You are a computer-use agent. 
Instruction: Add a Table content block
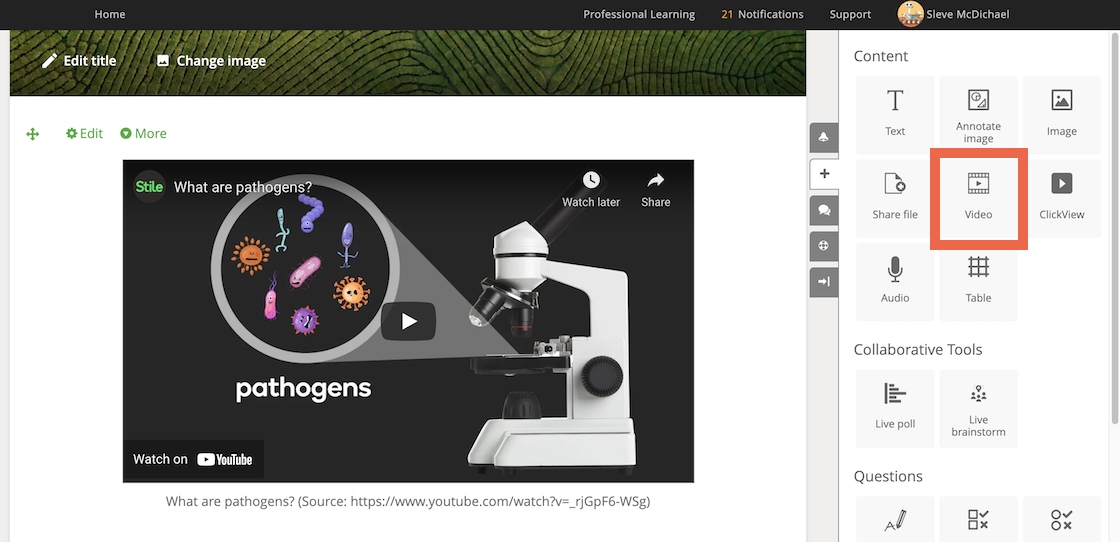[x=979, y=282]
